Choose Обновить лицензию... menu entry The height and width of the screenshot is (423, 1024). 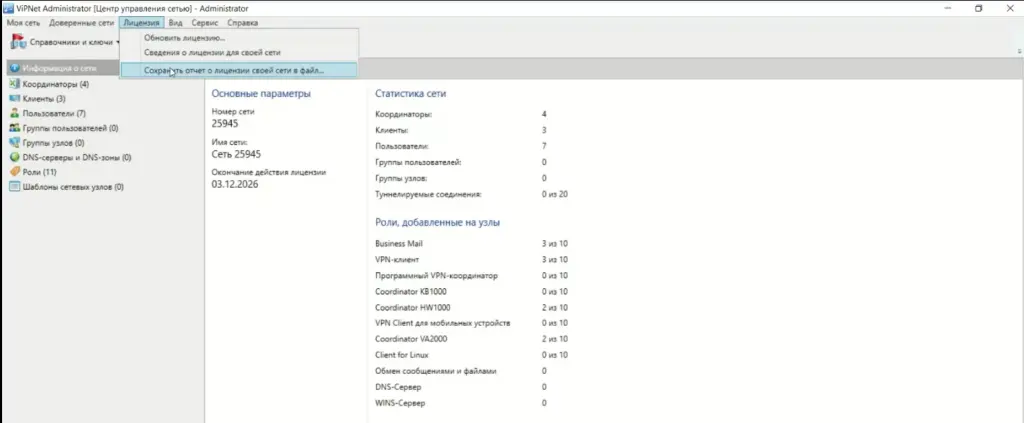(239, 39)
